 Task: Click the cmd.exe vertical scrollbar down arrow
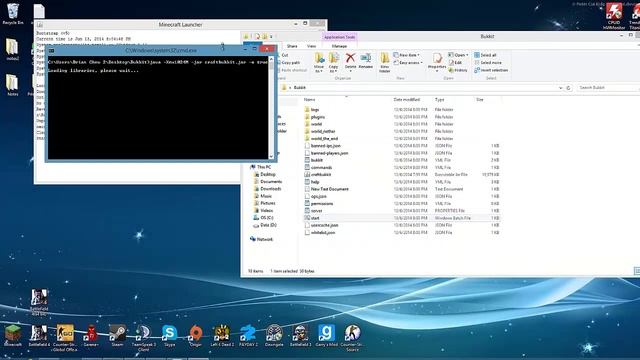point(271,156)
